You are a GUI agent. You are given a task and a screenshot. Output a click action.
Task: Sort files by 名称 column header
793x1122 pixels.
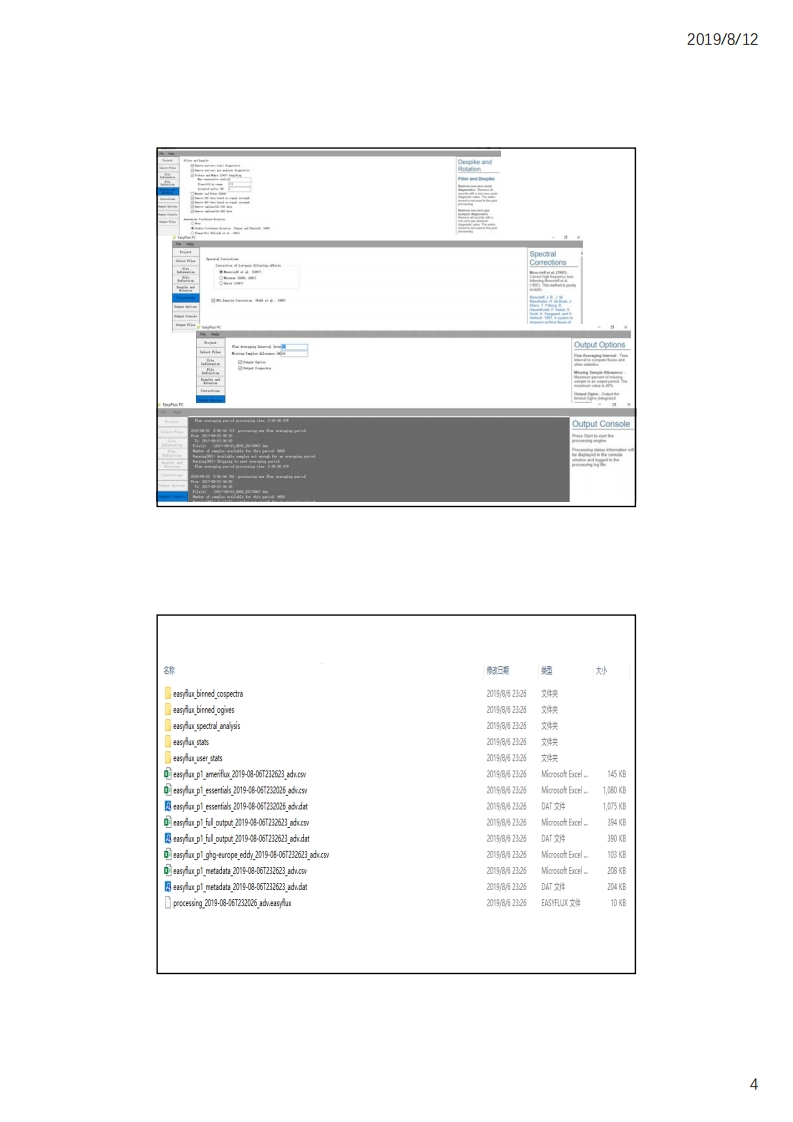tap(169, 670)
